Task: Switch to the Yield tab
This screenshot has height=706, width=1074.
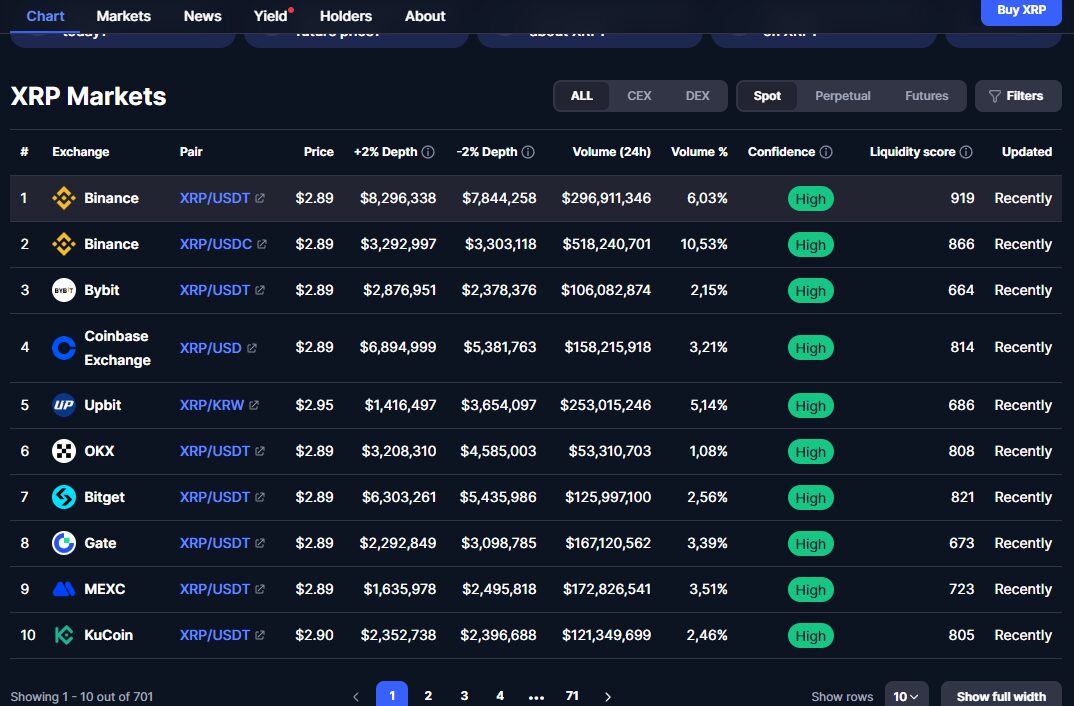Action: (x=271, y=16)
